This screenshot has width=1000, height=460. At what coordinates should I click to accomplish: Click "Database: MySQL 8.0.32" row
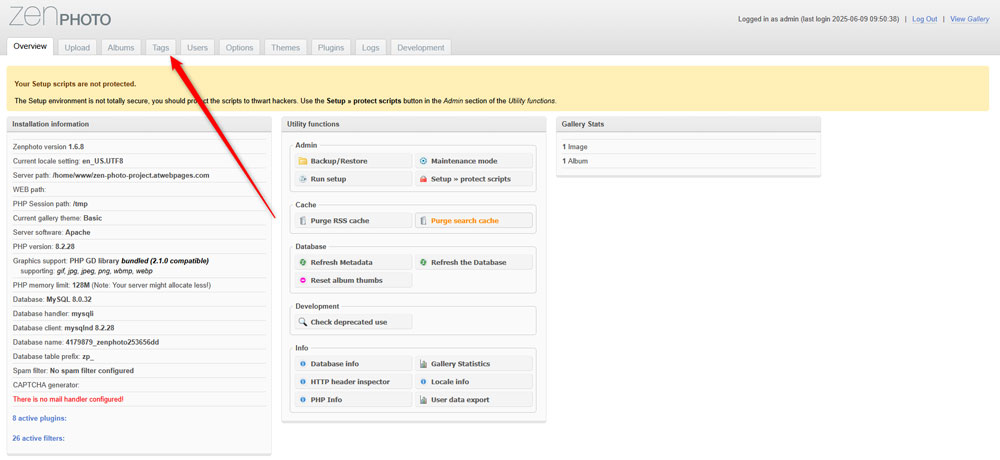click(139, 299)
